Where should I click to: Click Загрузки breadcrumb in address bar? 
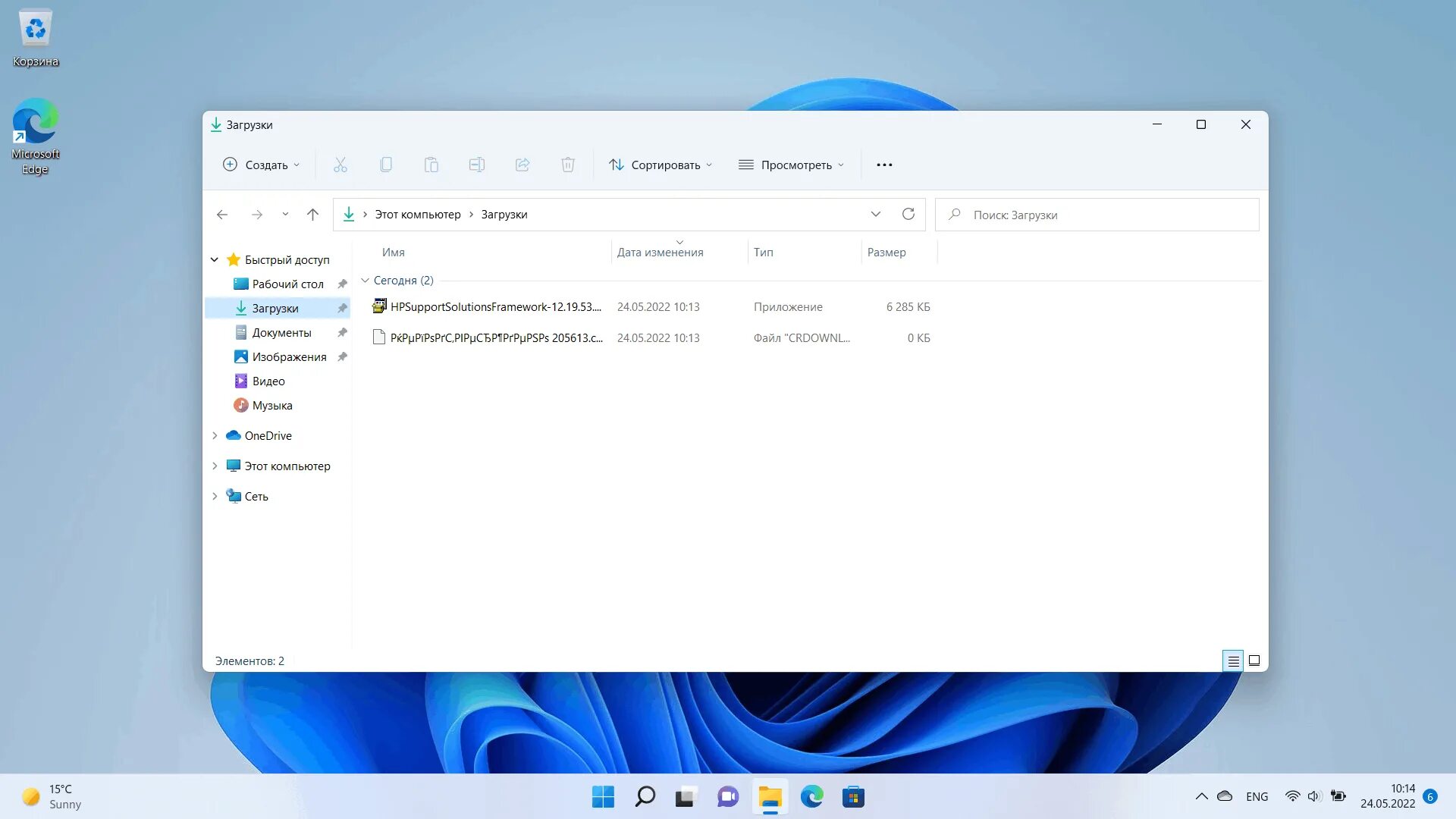point(504,215)
